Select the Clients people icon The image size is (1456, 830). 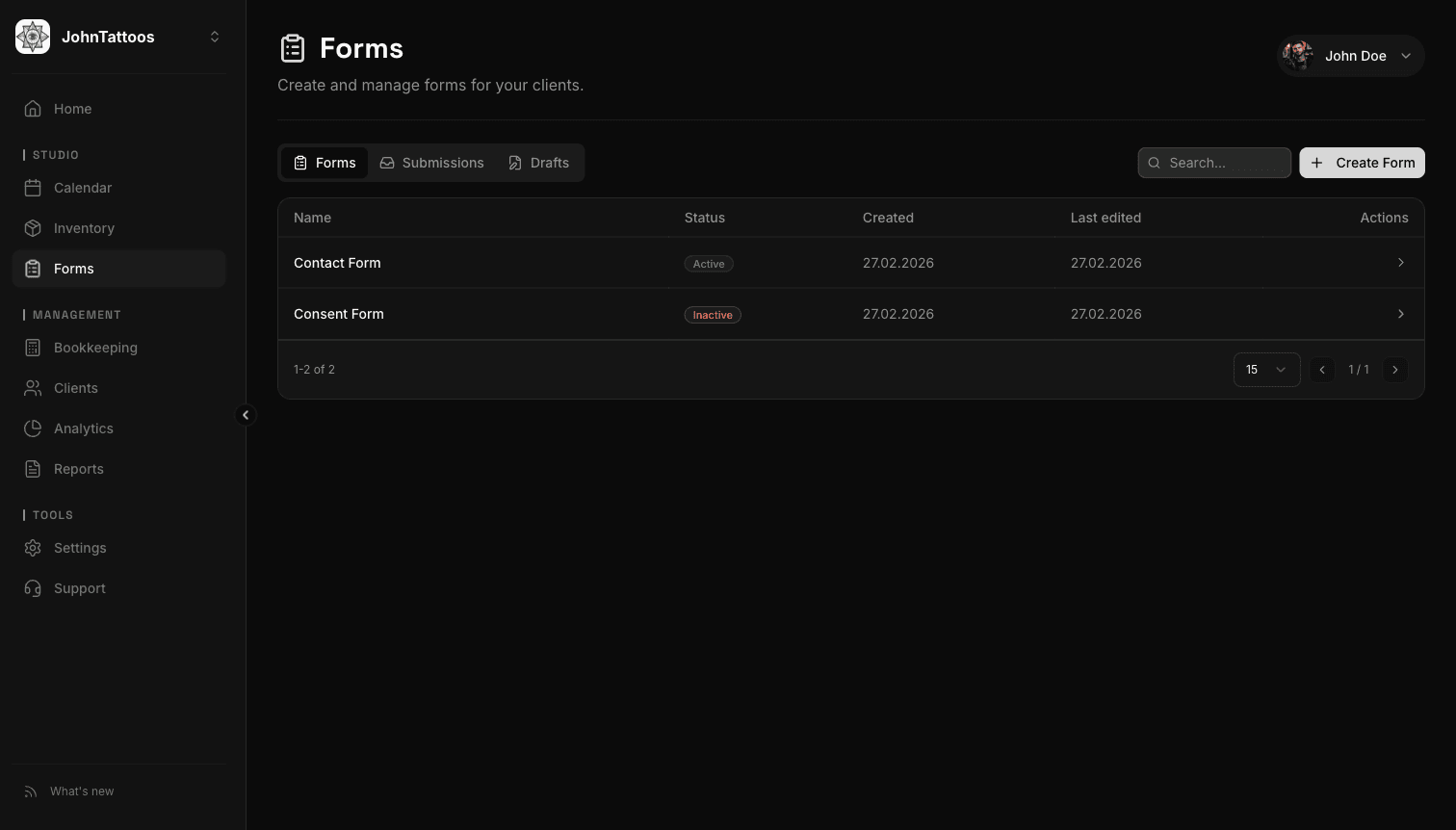(33, 388)
